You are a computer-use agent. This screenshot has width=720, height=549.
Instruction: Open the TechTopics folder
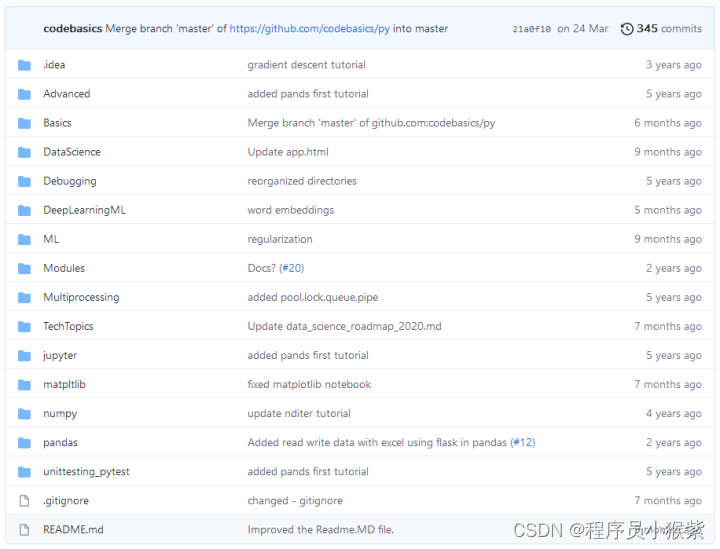[68, 326]
